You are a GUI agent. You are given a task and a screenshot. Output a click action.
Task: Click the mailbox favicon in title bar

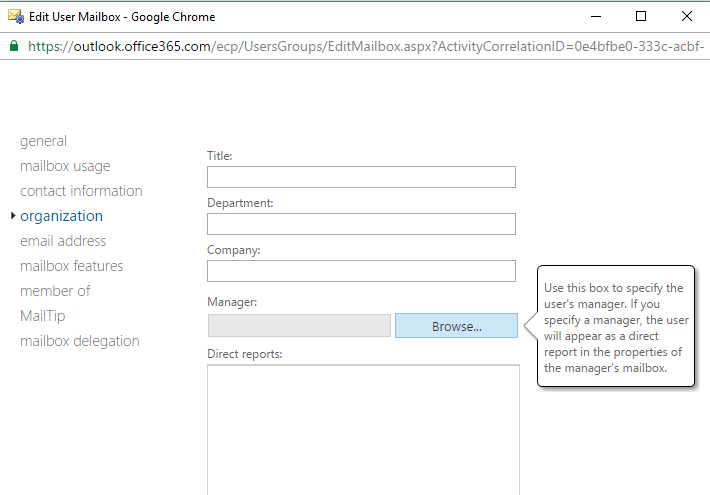(x=16, y=16)
